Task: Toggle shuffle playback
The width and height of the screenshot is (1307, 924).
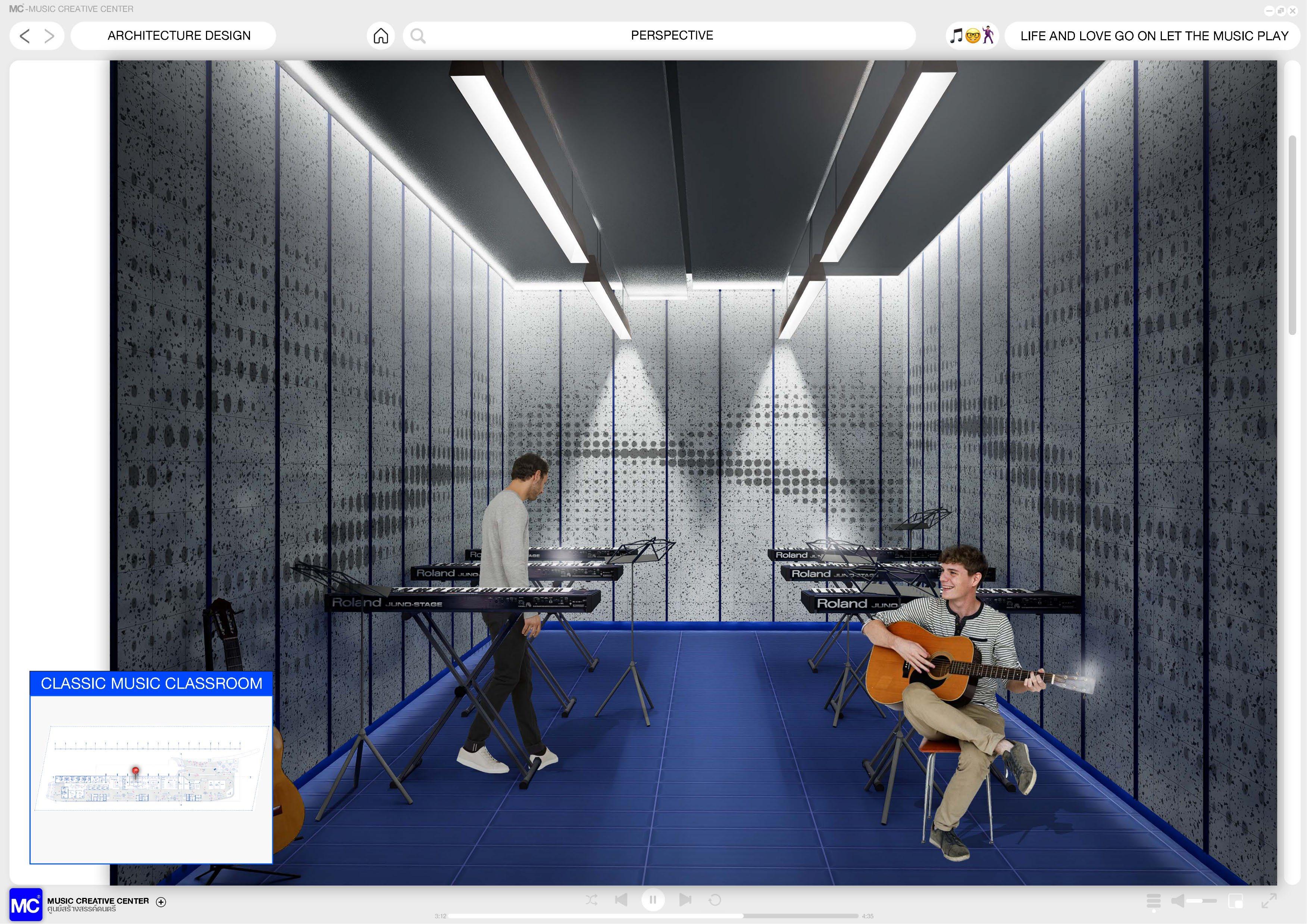Action: pyautogui.click(x=591, y=899)
